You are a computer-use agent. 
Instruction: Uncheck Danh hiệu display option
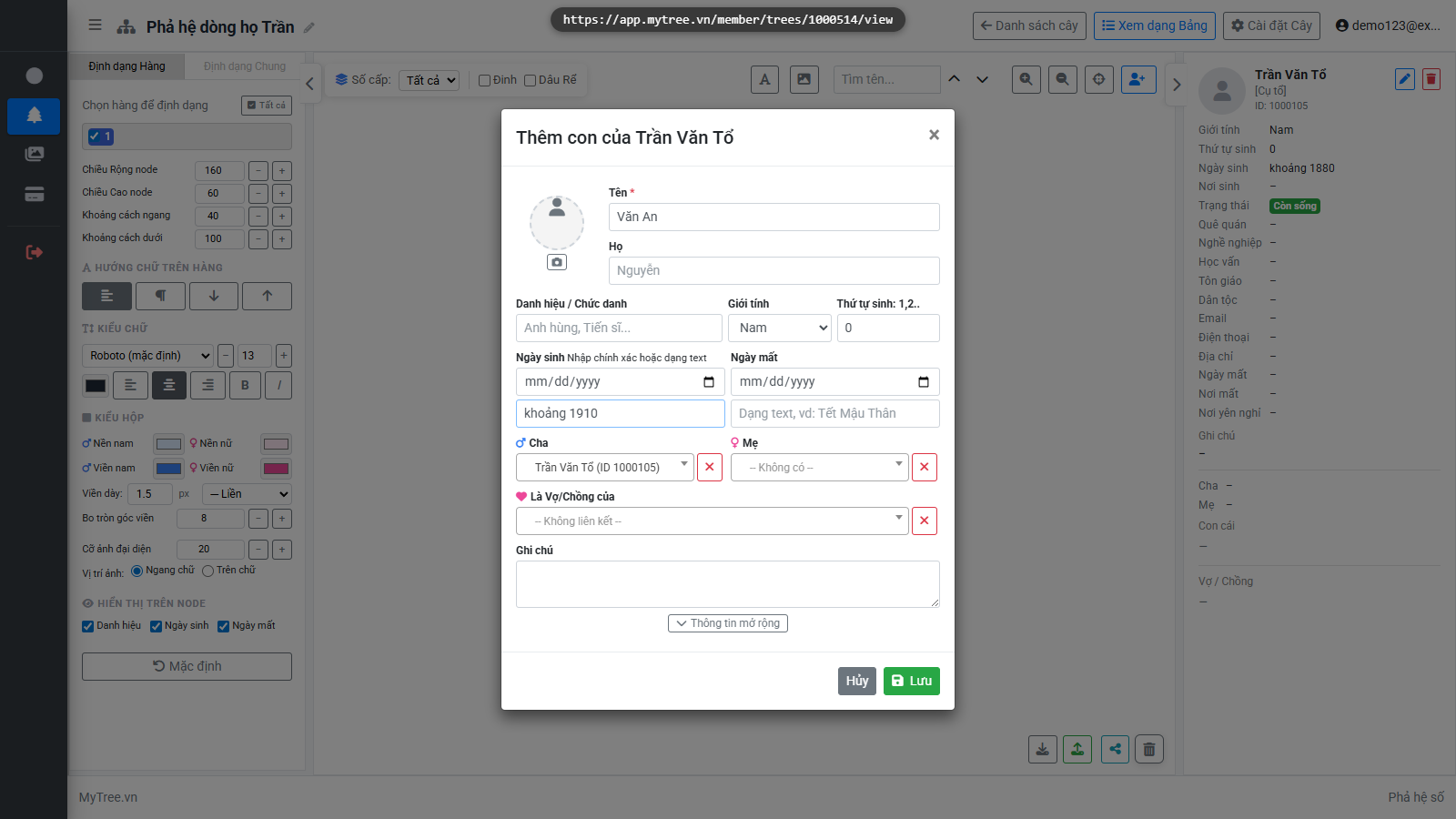click(88, 626)
